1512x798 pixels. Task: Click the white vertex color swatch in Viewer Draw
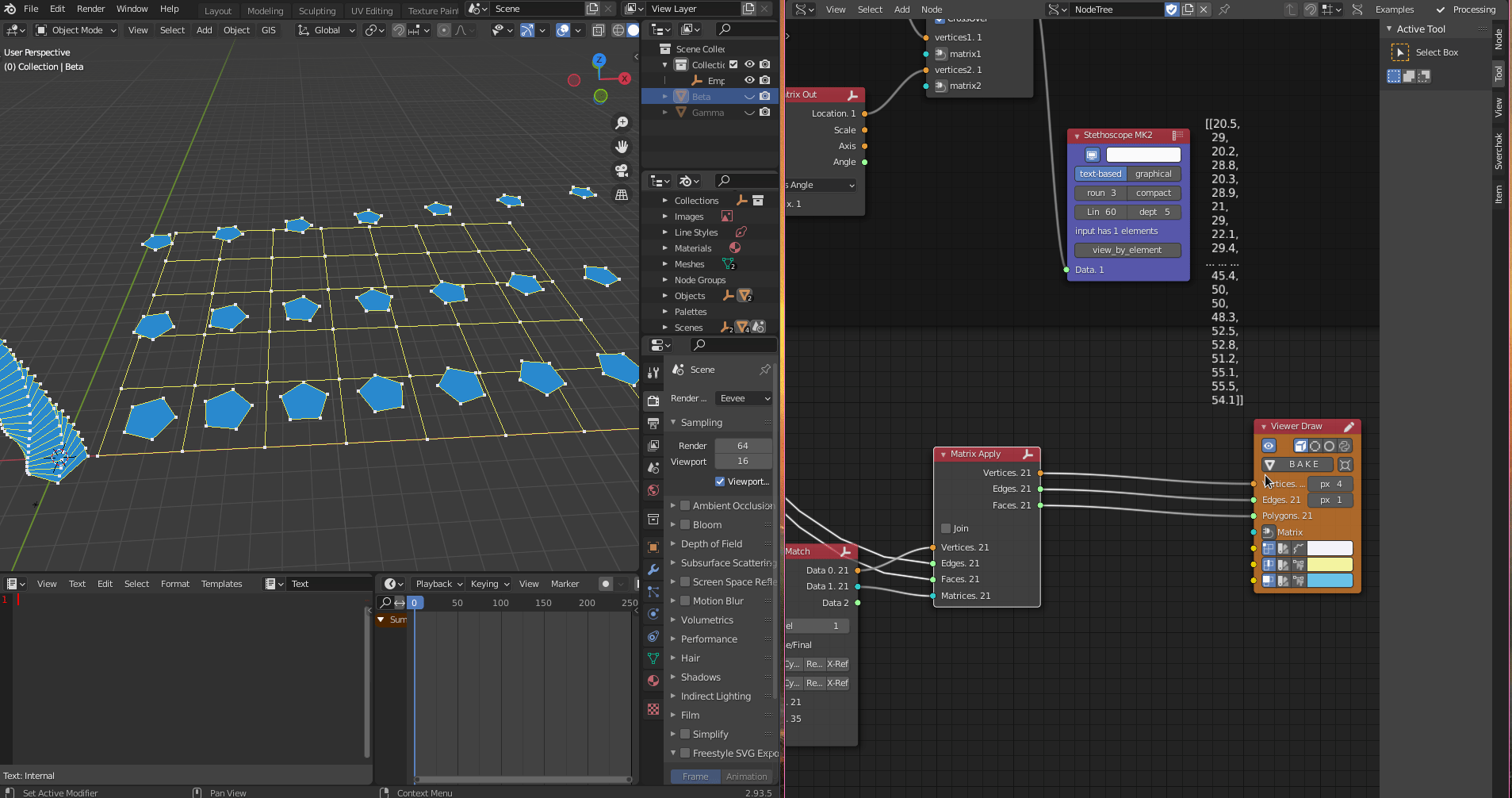pyautogui.click(x=1330, y=548)
